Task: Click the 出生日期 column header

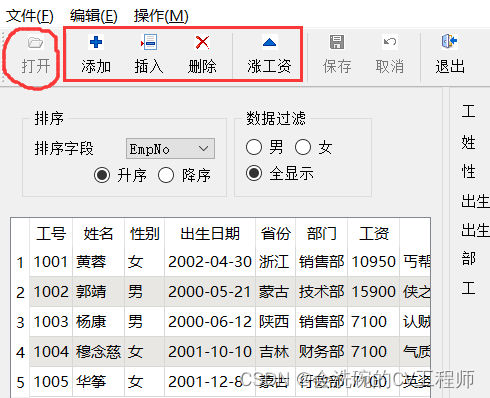Action: [x=210, y=233]
